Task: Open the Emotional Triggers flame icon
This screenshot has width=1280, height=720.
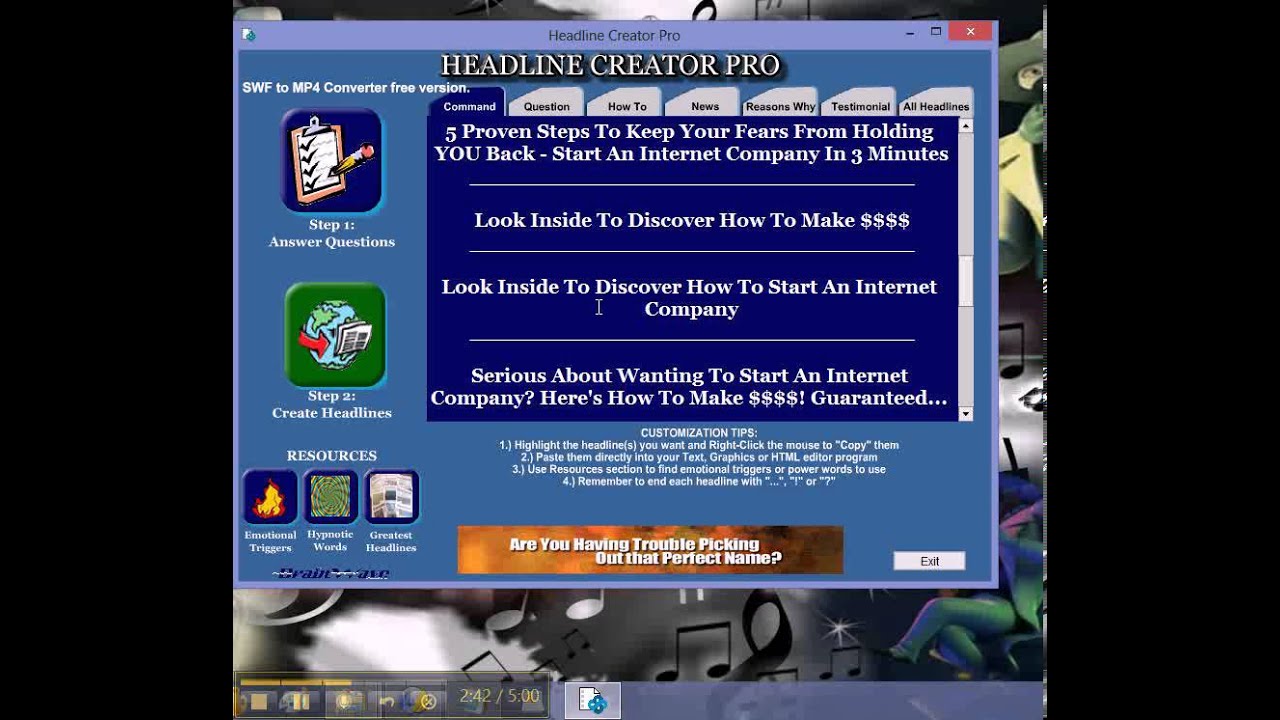Action: 270,497
